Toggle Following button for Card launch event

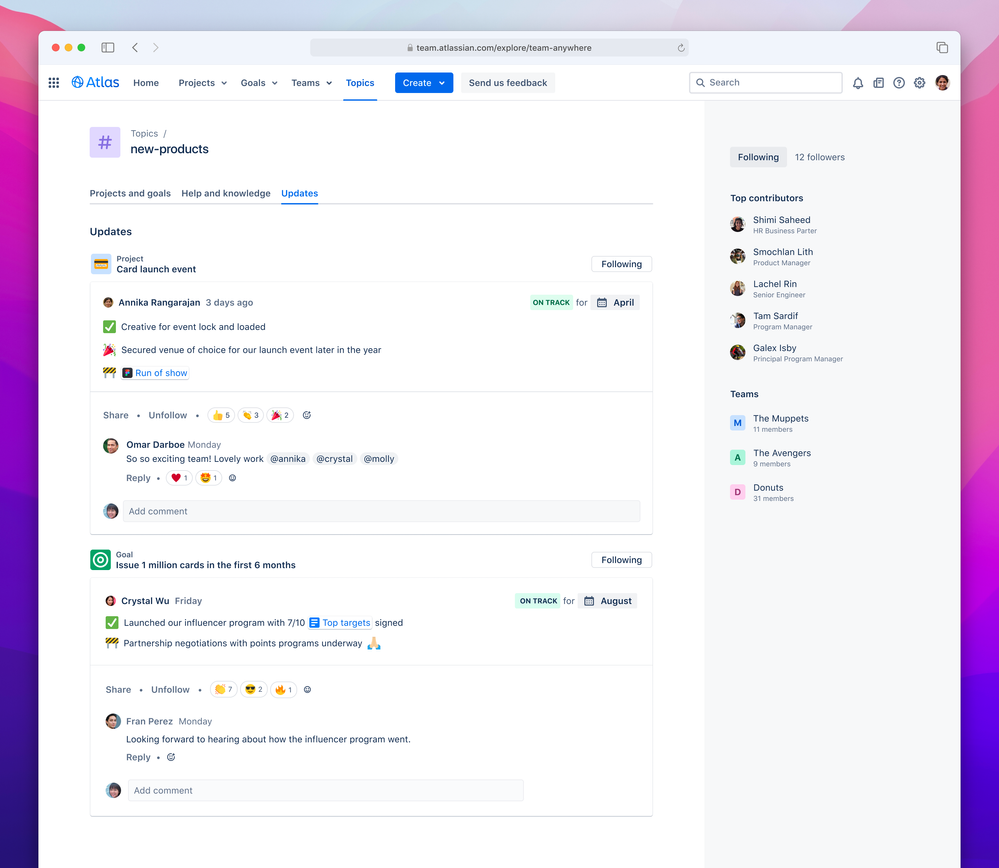(621, 264)
